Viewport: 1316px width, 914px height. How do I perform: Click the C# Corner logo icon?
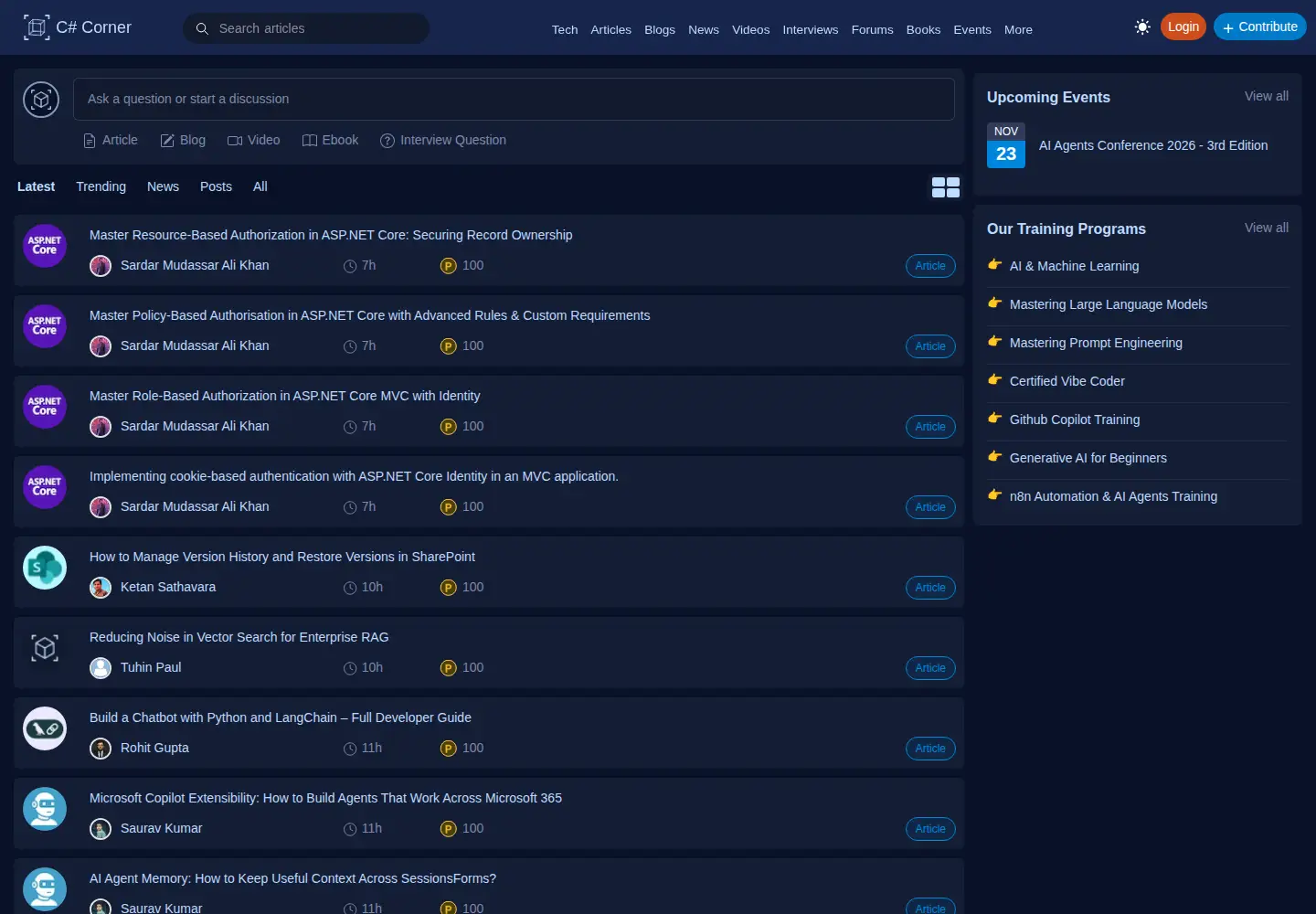37,27
